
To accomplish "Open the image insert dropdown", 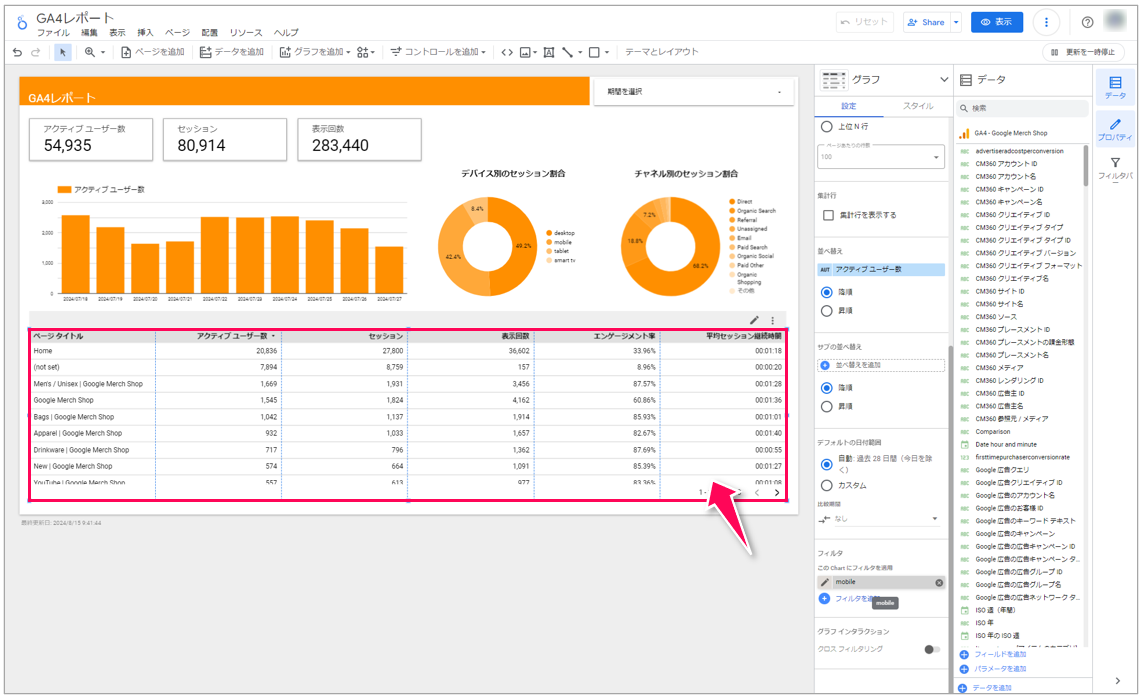I will point(528,52).
